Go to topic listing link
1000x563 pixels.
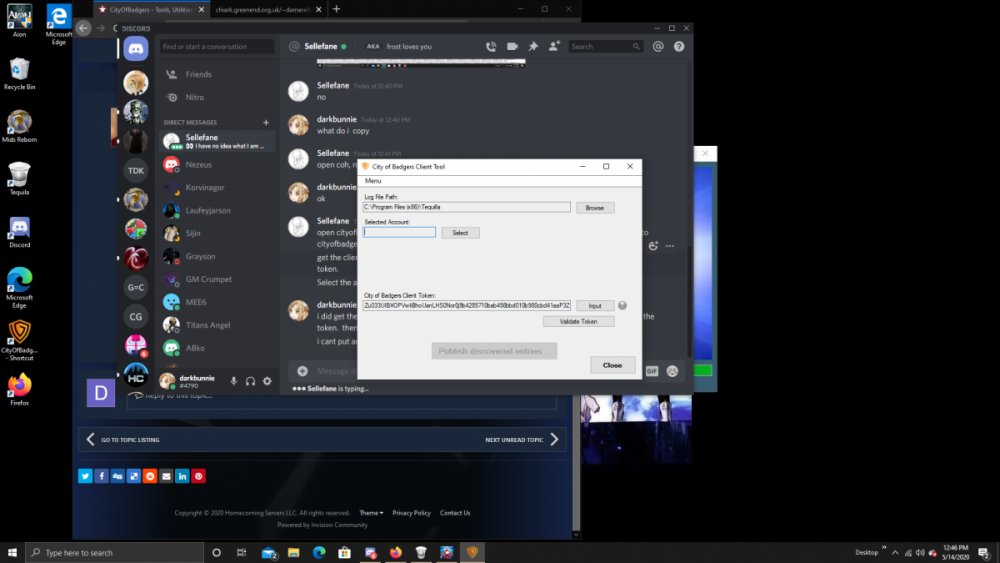point(123,440)
